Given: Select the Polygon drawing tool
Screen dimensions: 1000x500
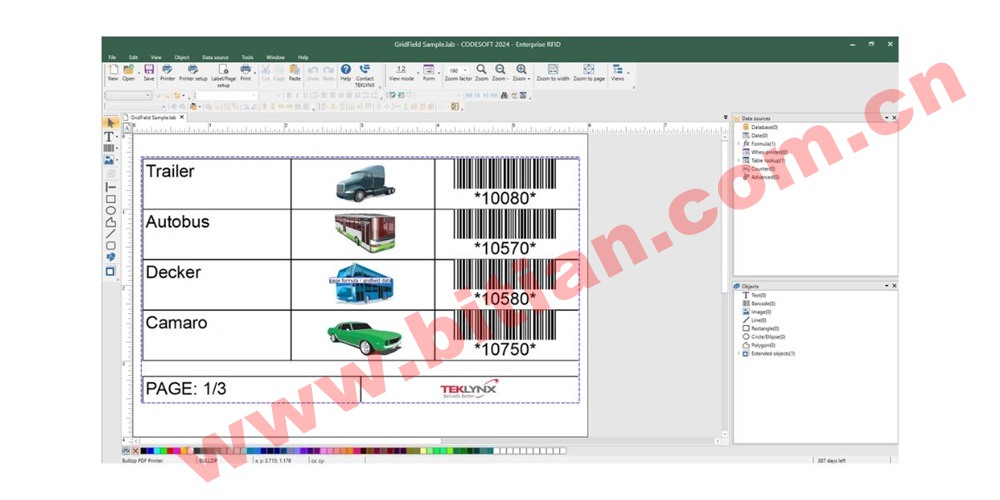Looking at the screenshot, I should 110,222.
